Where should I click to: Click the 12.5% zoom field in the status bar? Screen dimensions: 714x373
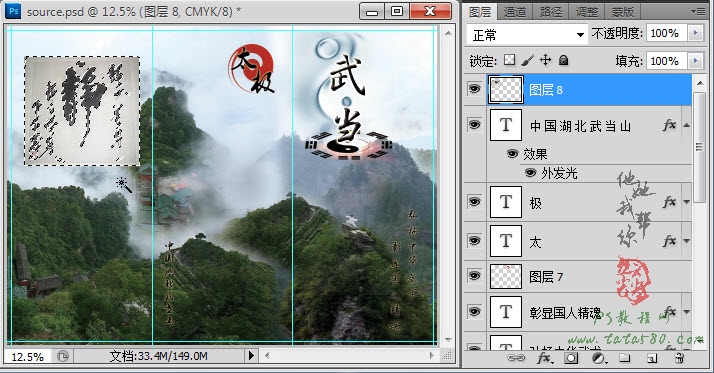point(27,356)
